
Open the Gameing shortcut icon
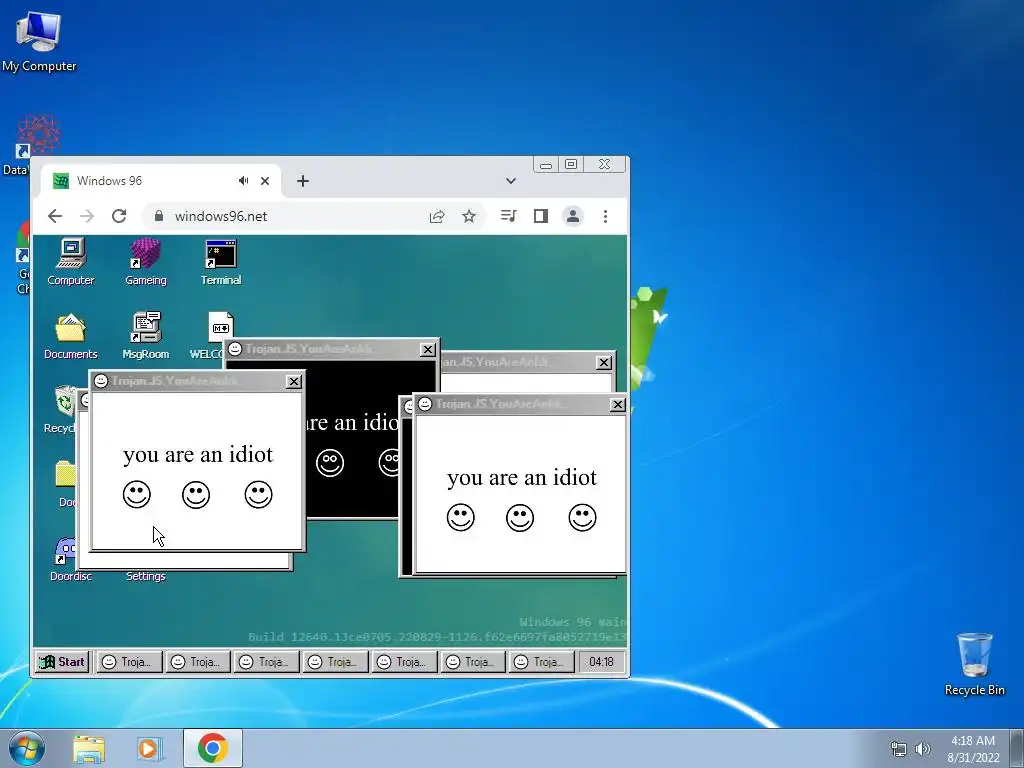(x=145, y=262)
